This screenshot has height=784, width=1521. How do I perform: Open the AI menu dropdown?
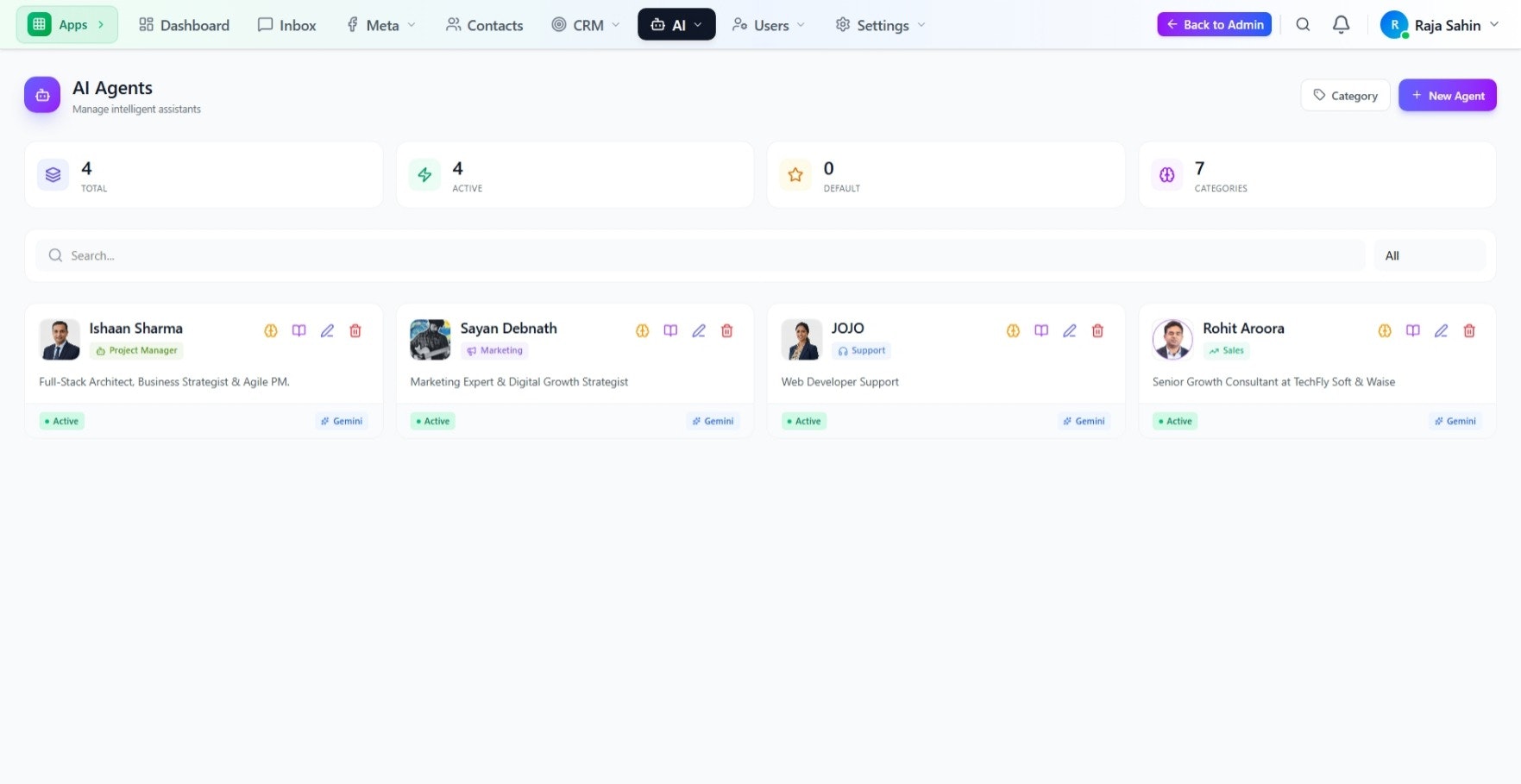tap(676, 25)
